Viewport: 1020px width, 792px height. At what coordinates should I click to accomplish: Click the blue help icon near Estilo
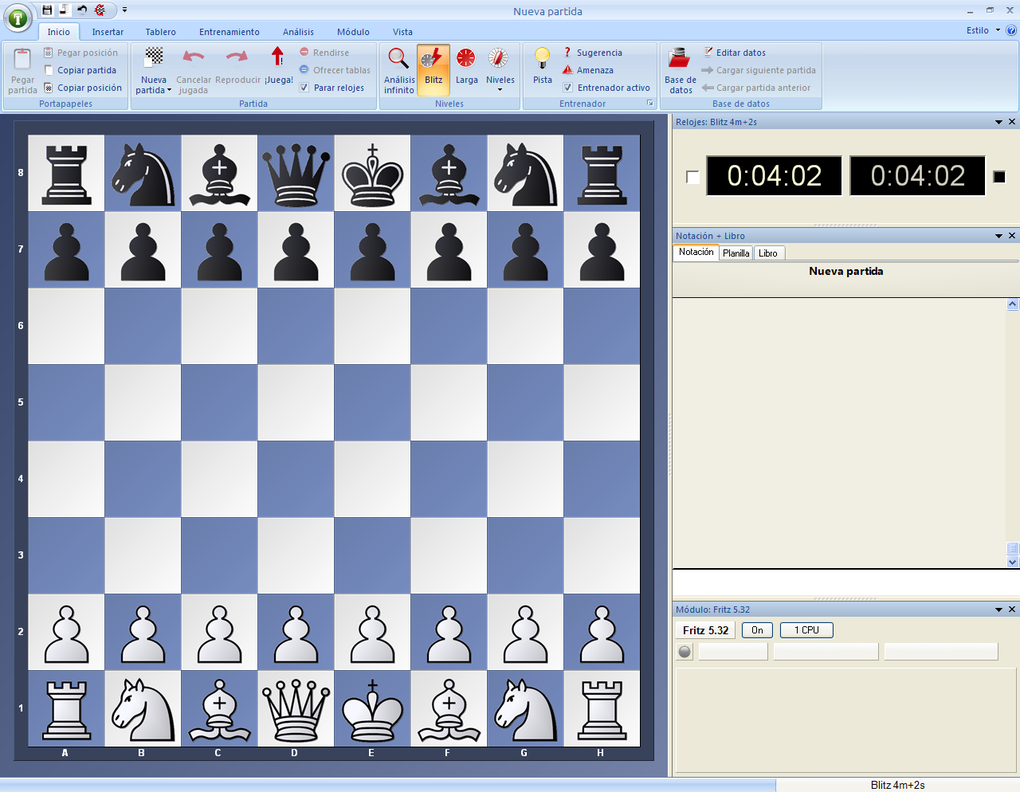tap(1011, 31)
